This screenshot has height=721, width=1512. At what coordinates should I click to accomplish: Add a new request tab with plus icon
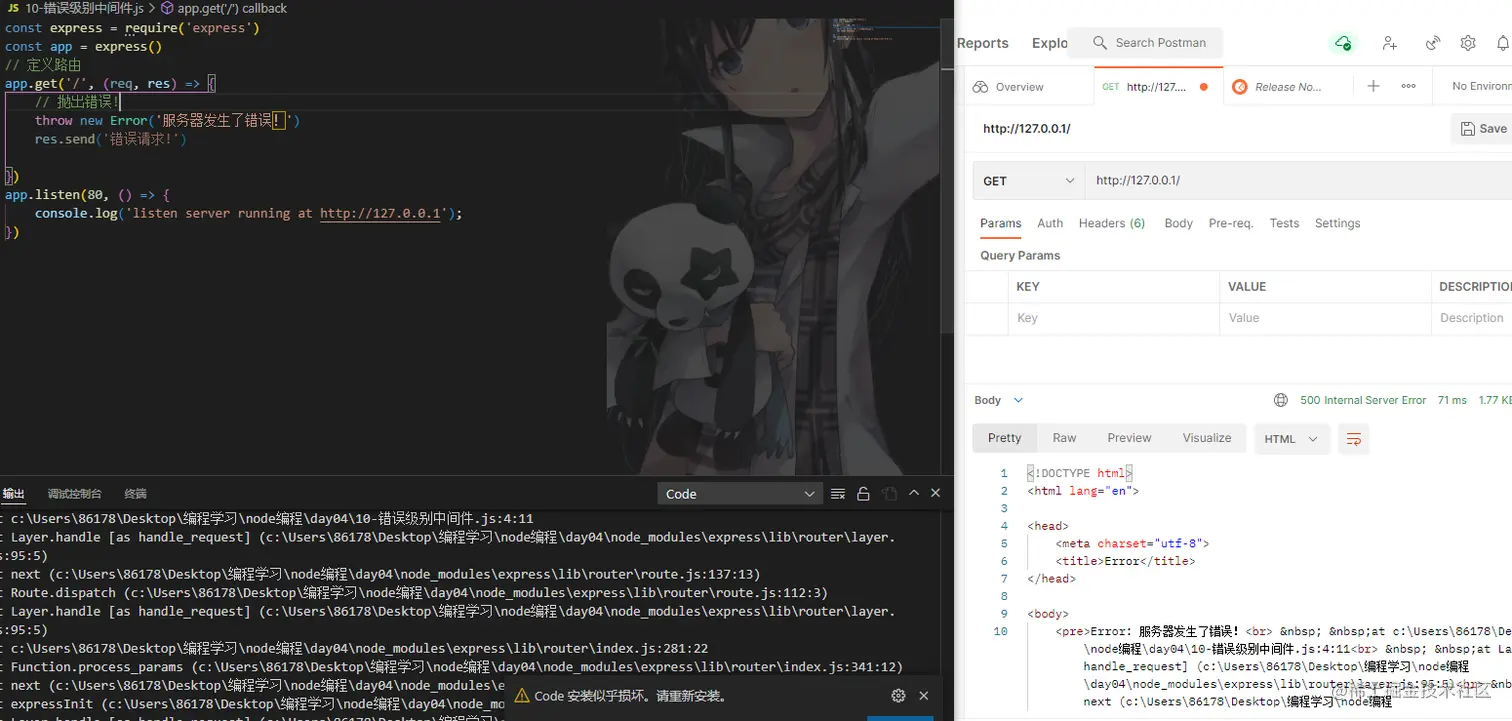[x=1373, y=86]
